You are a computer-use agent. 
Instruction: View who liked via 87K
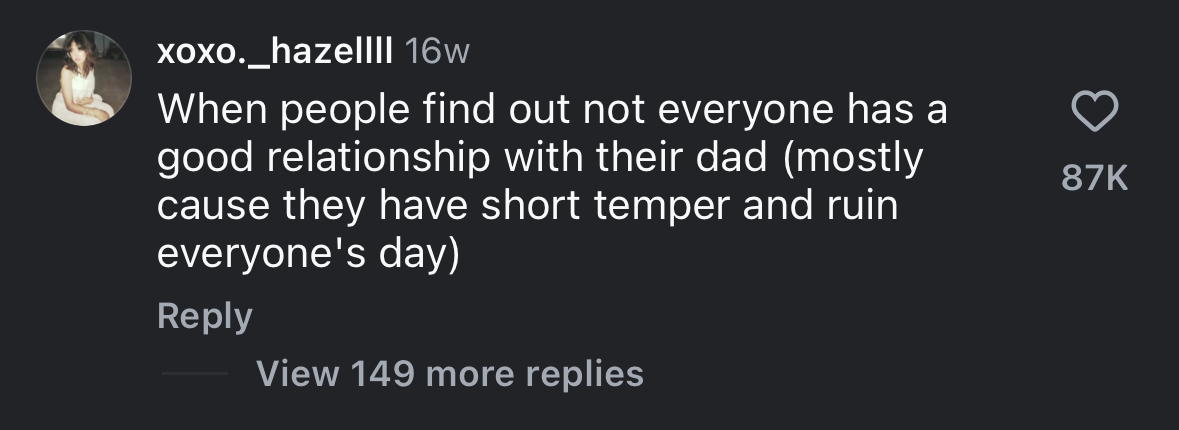[x=1094, y=180]
